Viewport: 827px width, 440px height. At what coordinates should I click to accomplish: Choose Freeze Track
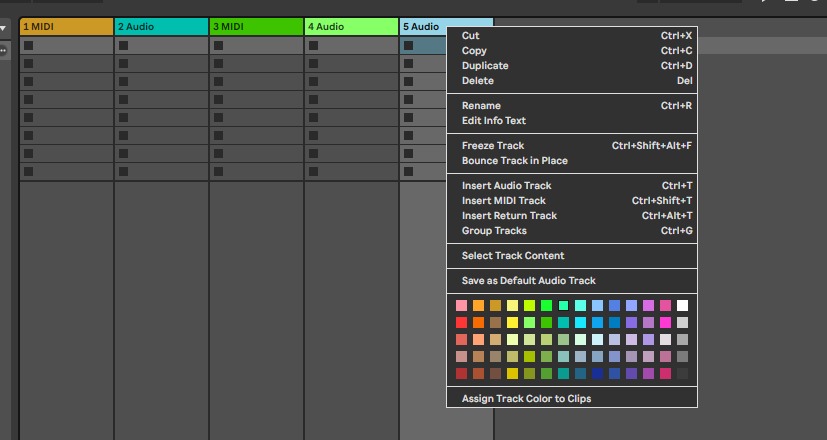point(572,146)
